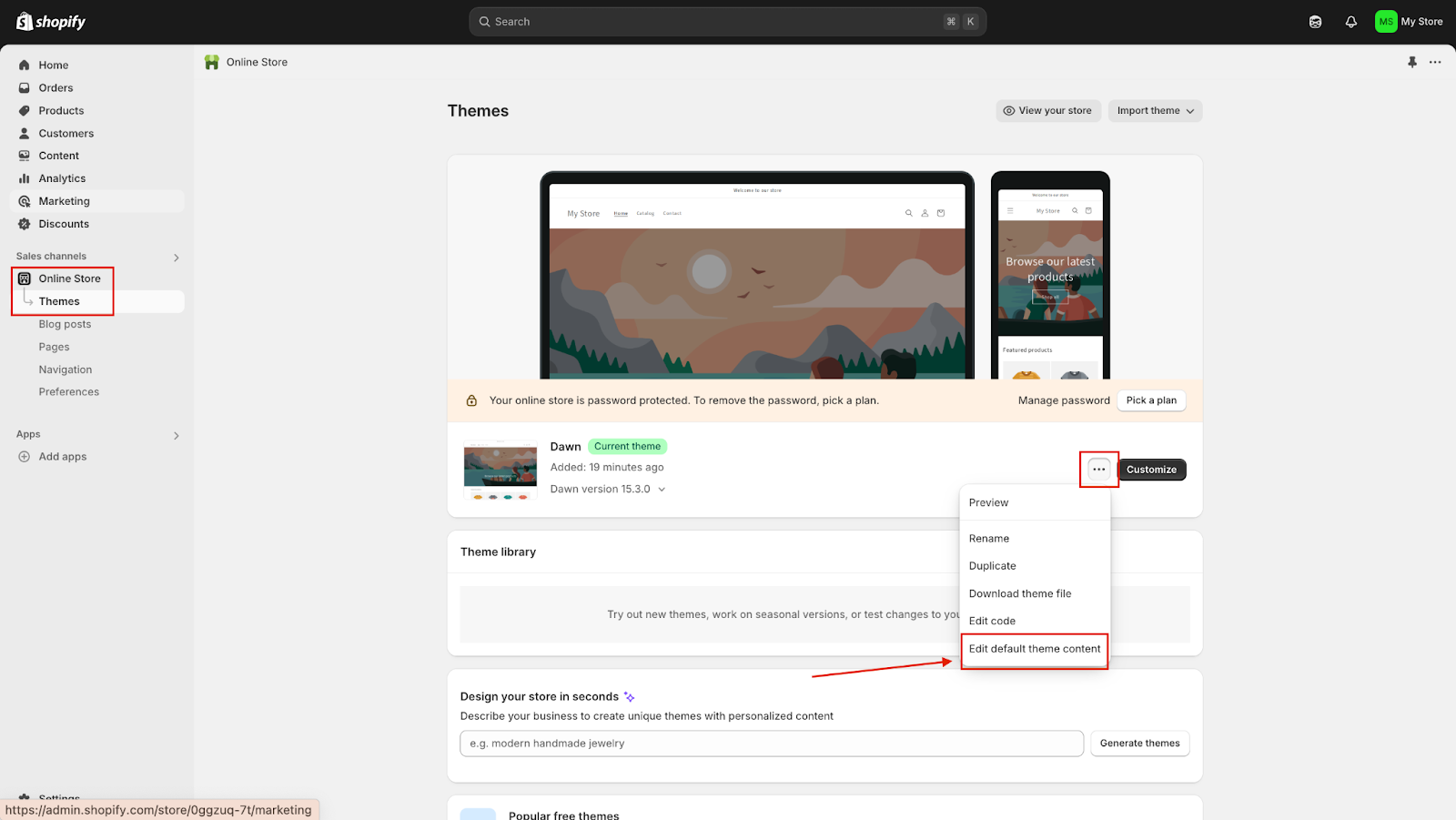Click the Add apps plus circle icon

[25, 457]
